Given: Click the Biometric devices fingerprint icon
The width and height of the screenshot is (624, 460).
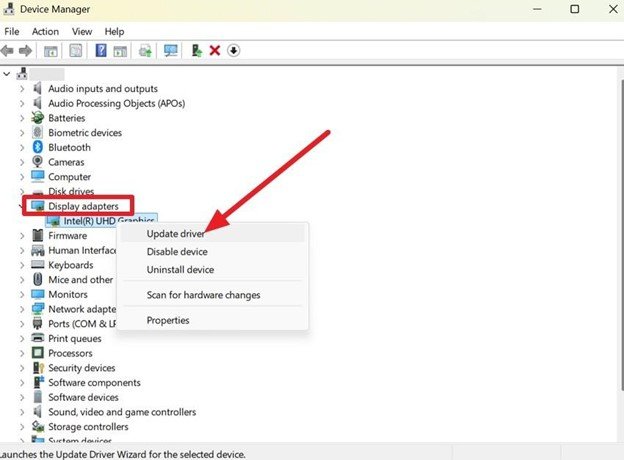Looking at the screenshot, I should [37, 133].
